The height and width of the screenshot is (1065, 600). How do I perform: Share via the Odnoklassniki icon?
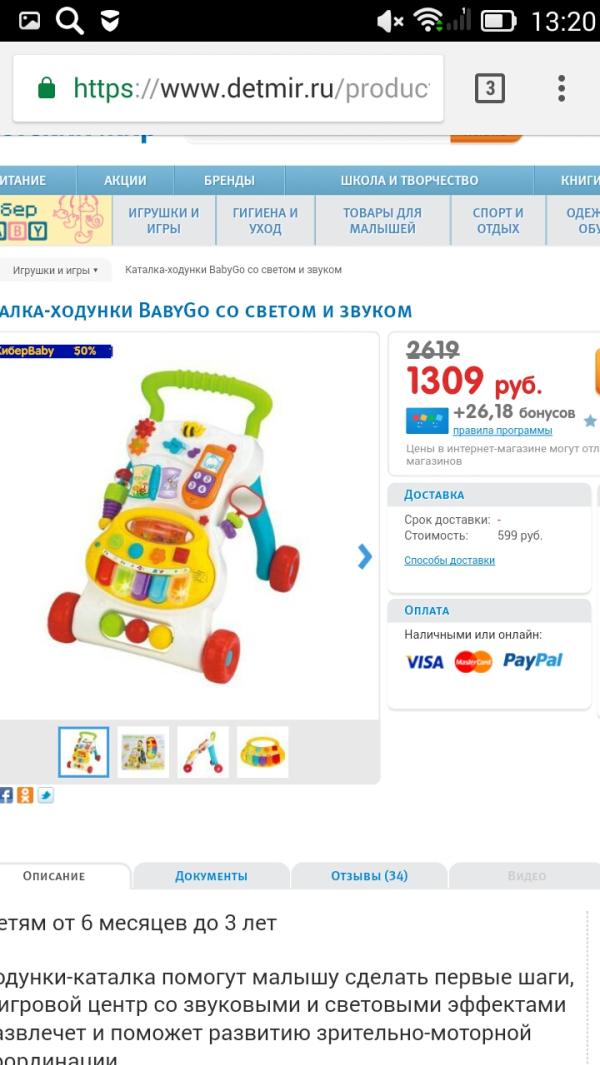click(x=25, y=795)
